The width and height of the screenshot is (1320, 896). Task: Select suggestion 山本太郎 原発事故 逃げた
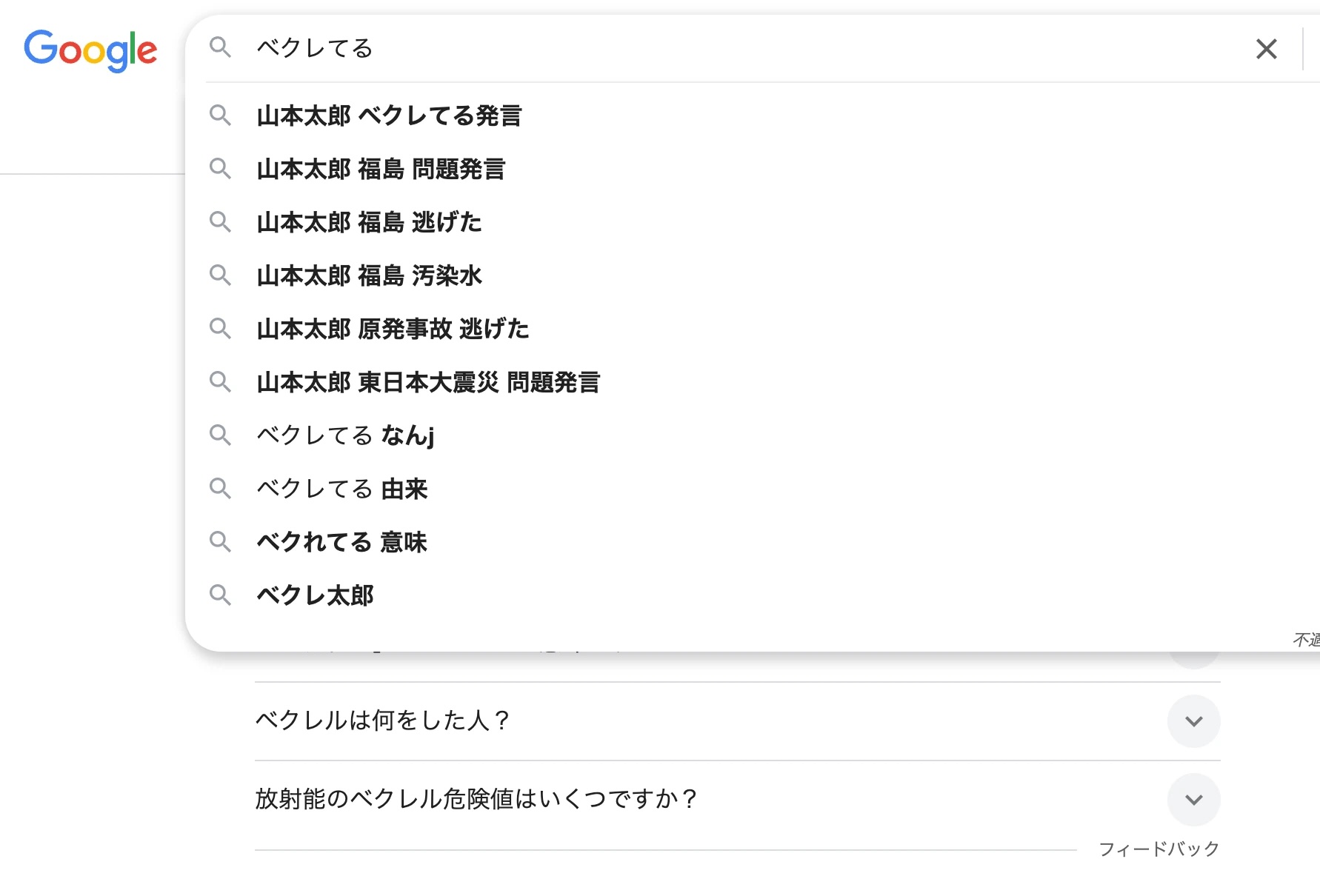pos(393,329)
